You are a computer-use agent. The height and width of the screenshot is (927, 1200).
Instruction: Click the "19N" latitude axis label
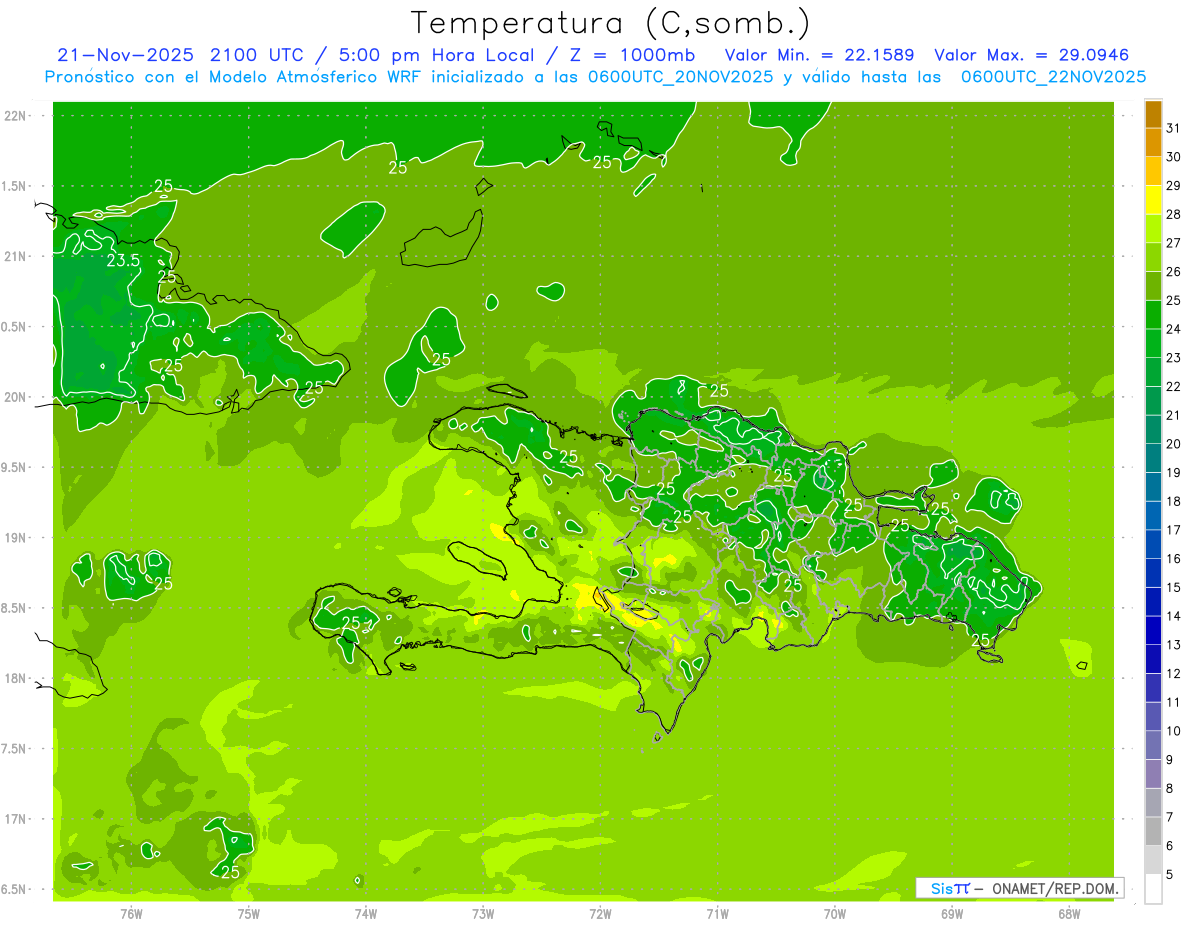(x=15, y=538)
